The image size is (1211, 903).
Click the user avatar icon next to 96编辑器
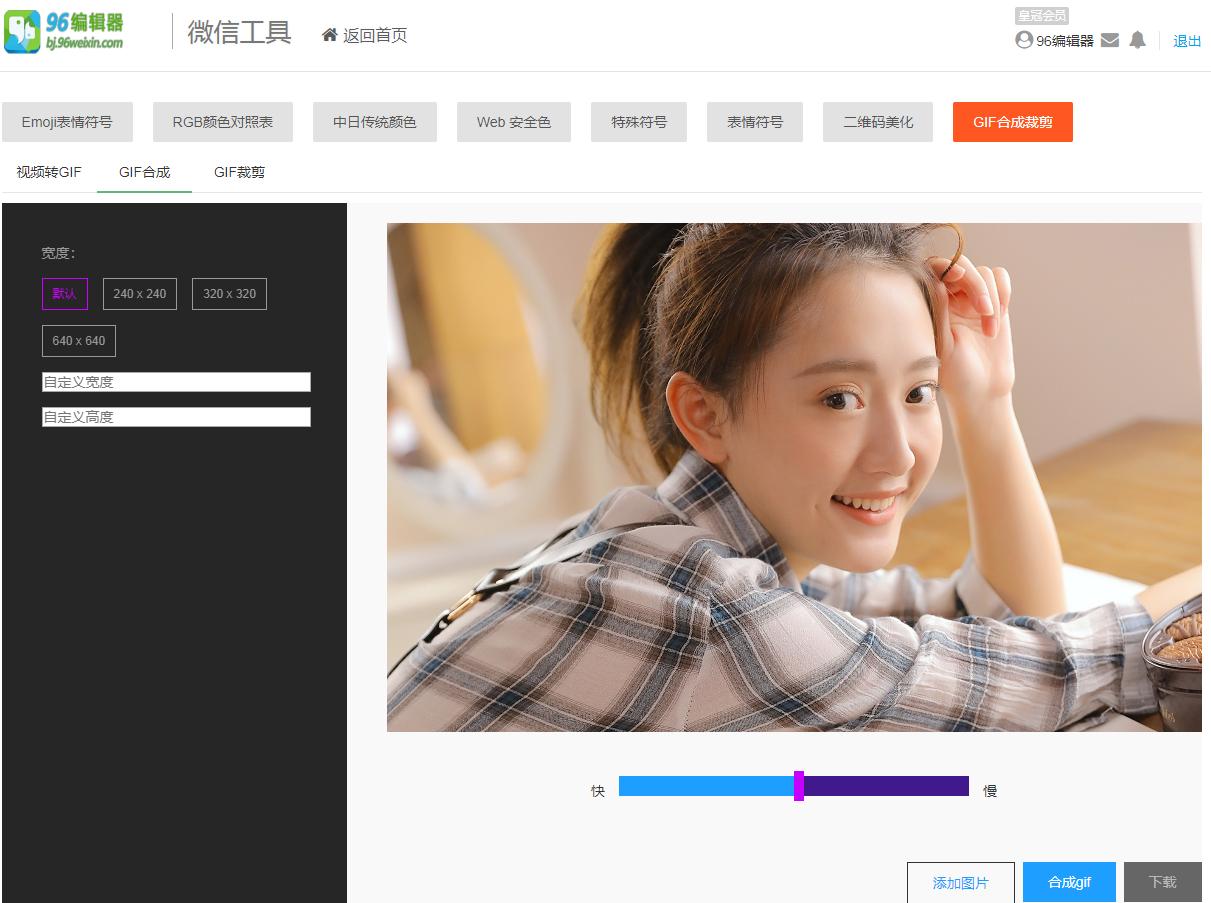click(x=1024, y=42)
